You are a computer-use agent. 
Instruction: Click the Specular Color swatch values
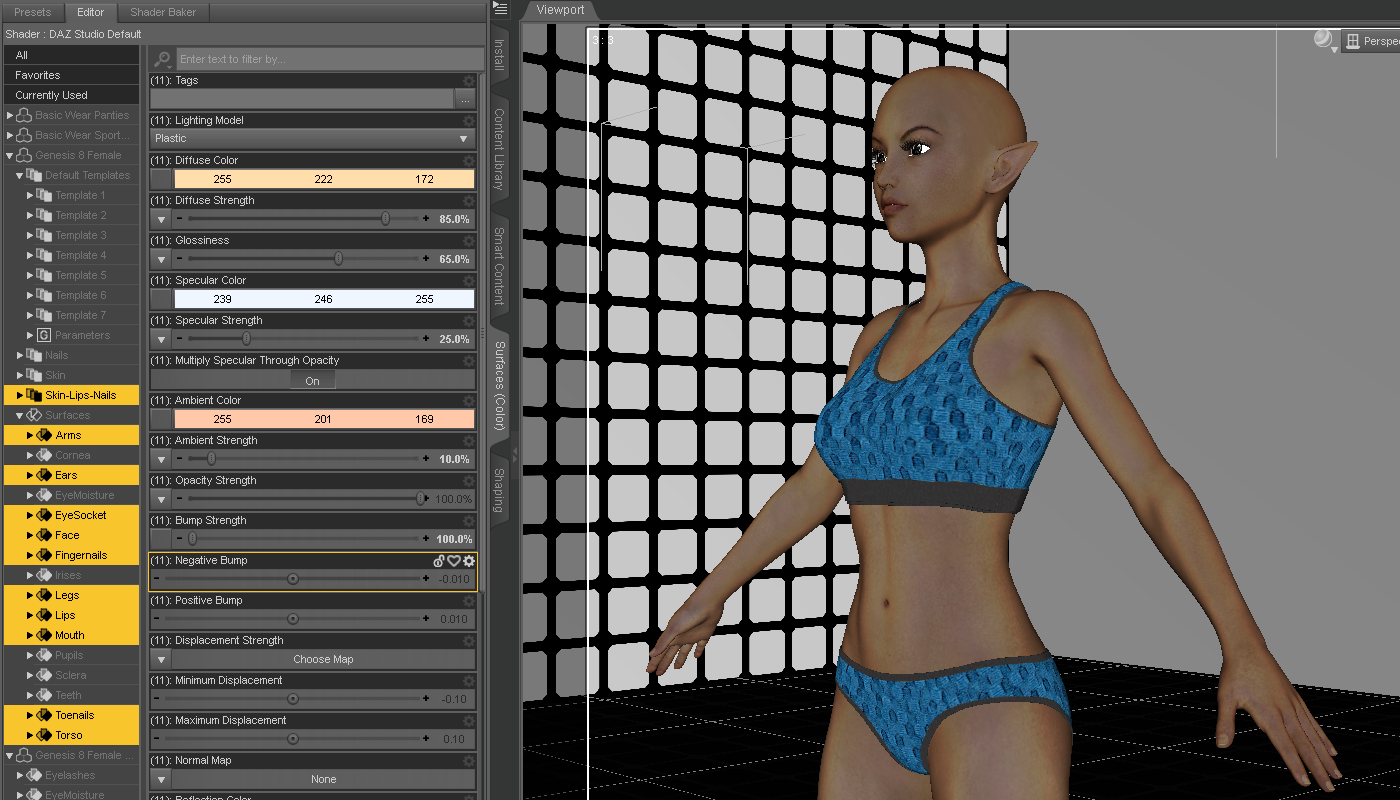(324, 299)
